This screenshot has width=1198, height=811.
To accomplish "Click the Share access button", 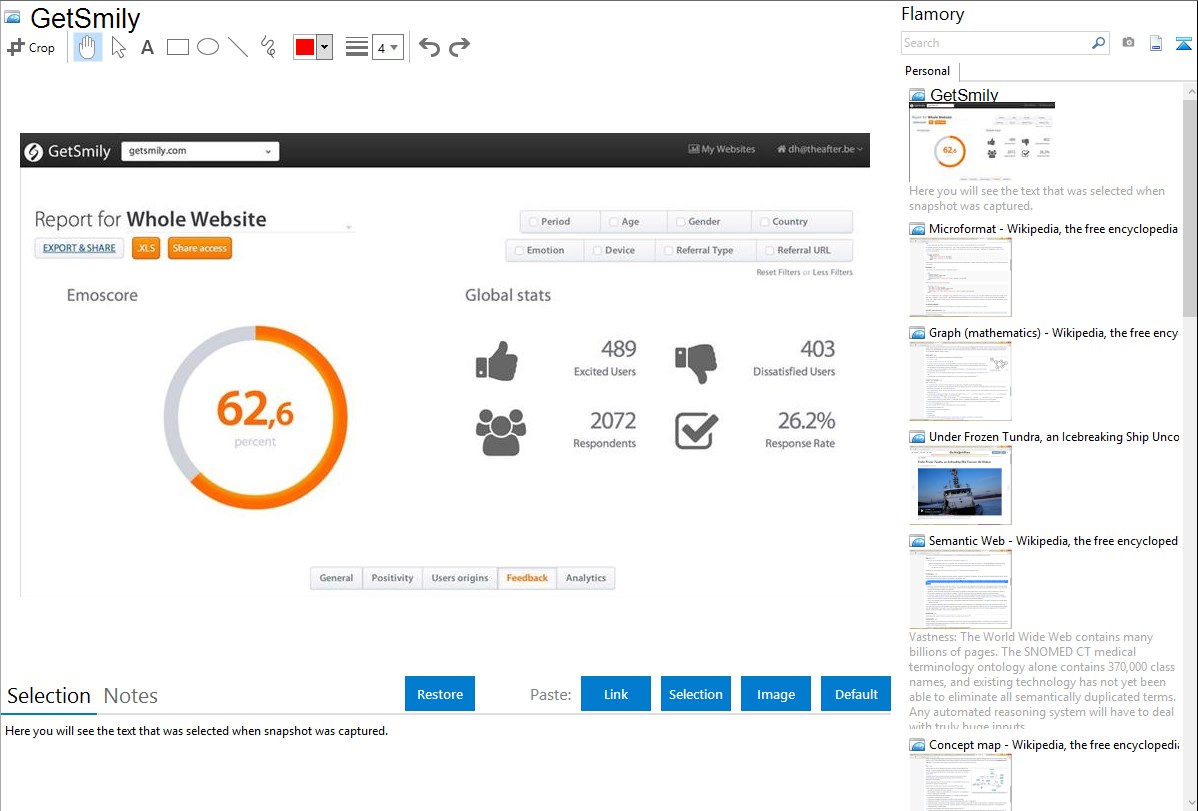I will click(199, 248).
